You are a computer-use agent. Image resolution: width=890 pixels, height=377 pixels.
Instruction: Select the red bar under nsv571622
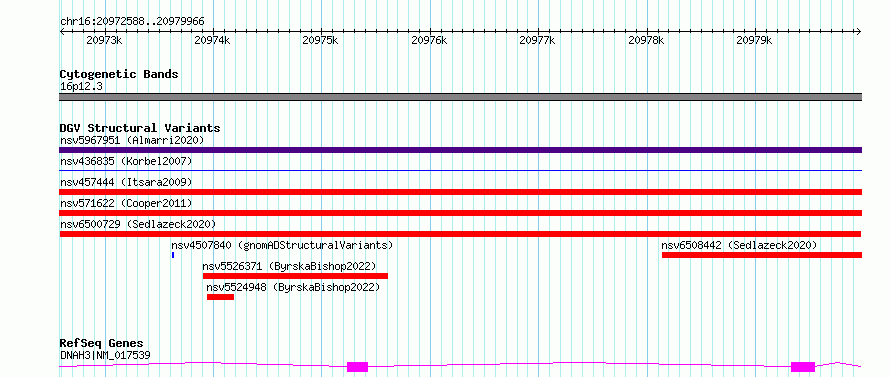(460, 213)
